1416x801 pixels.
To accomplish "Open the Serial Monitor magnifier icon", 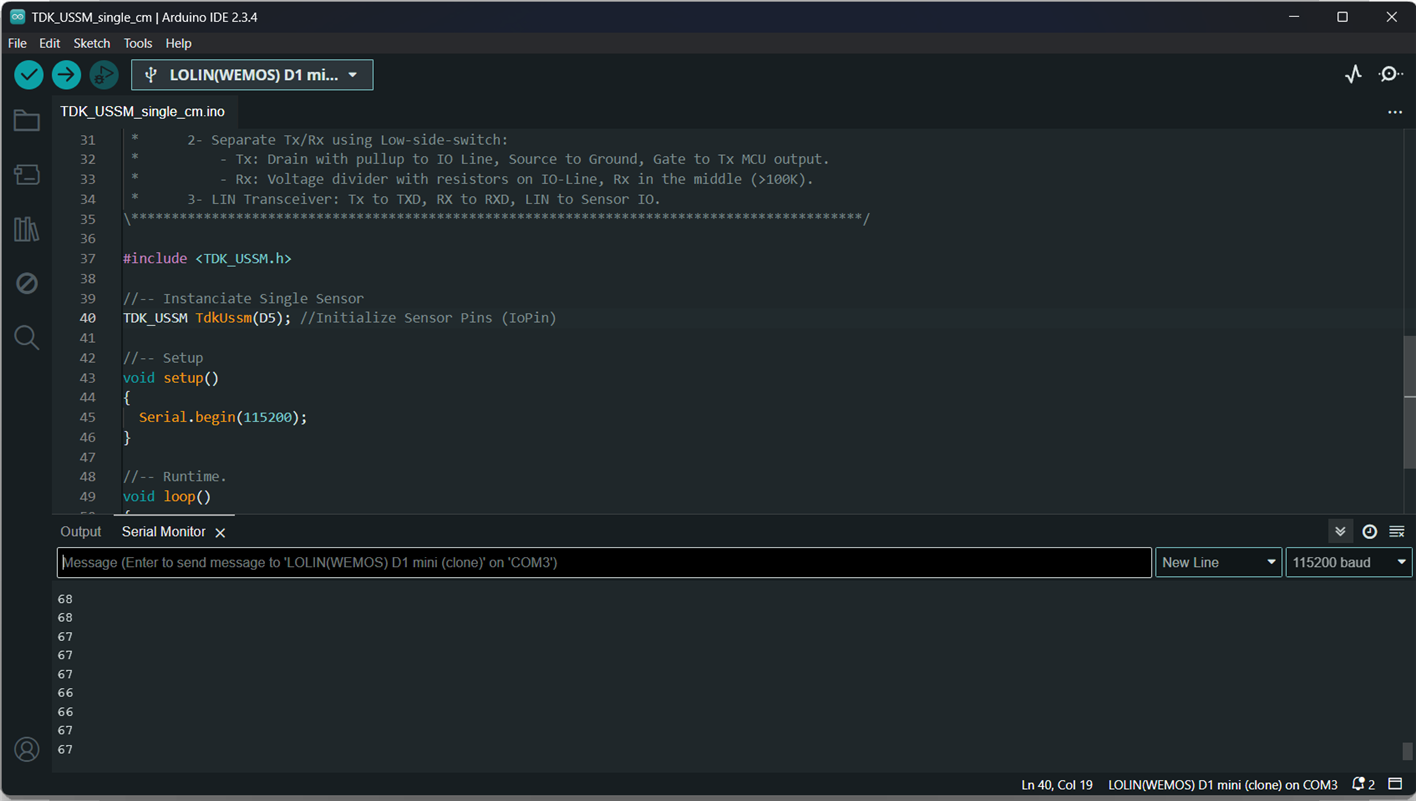I will click(1390, 75).
